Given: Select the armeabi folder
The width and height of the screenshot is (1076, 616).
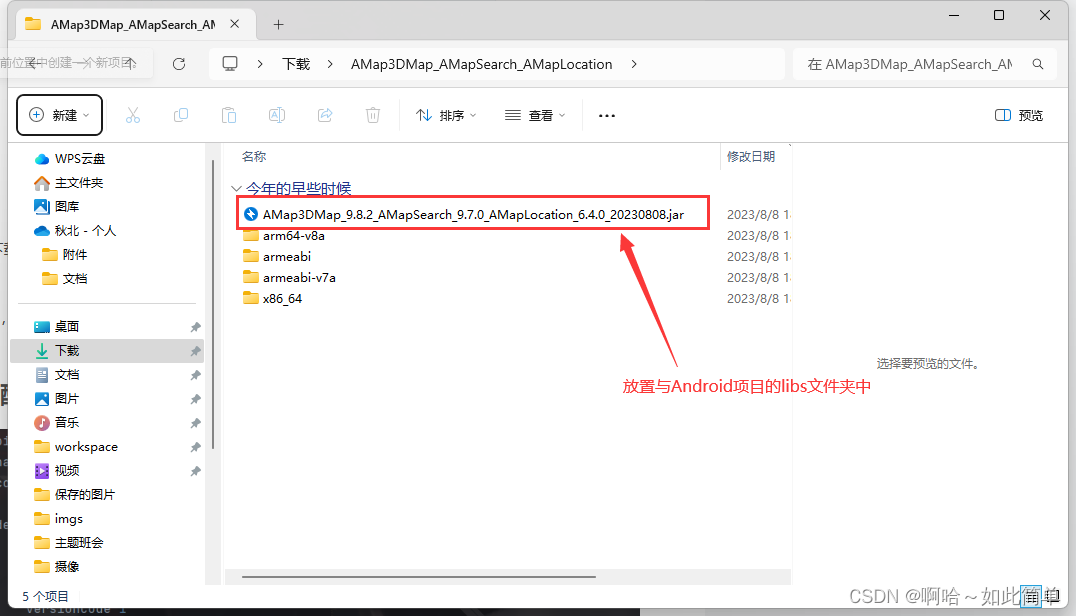Looking at the screenshot, I should coord(287,257).
